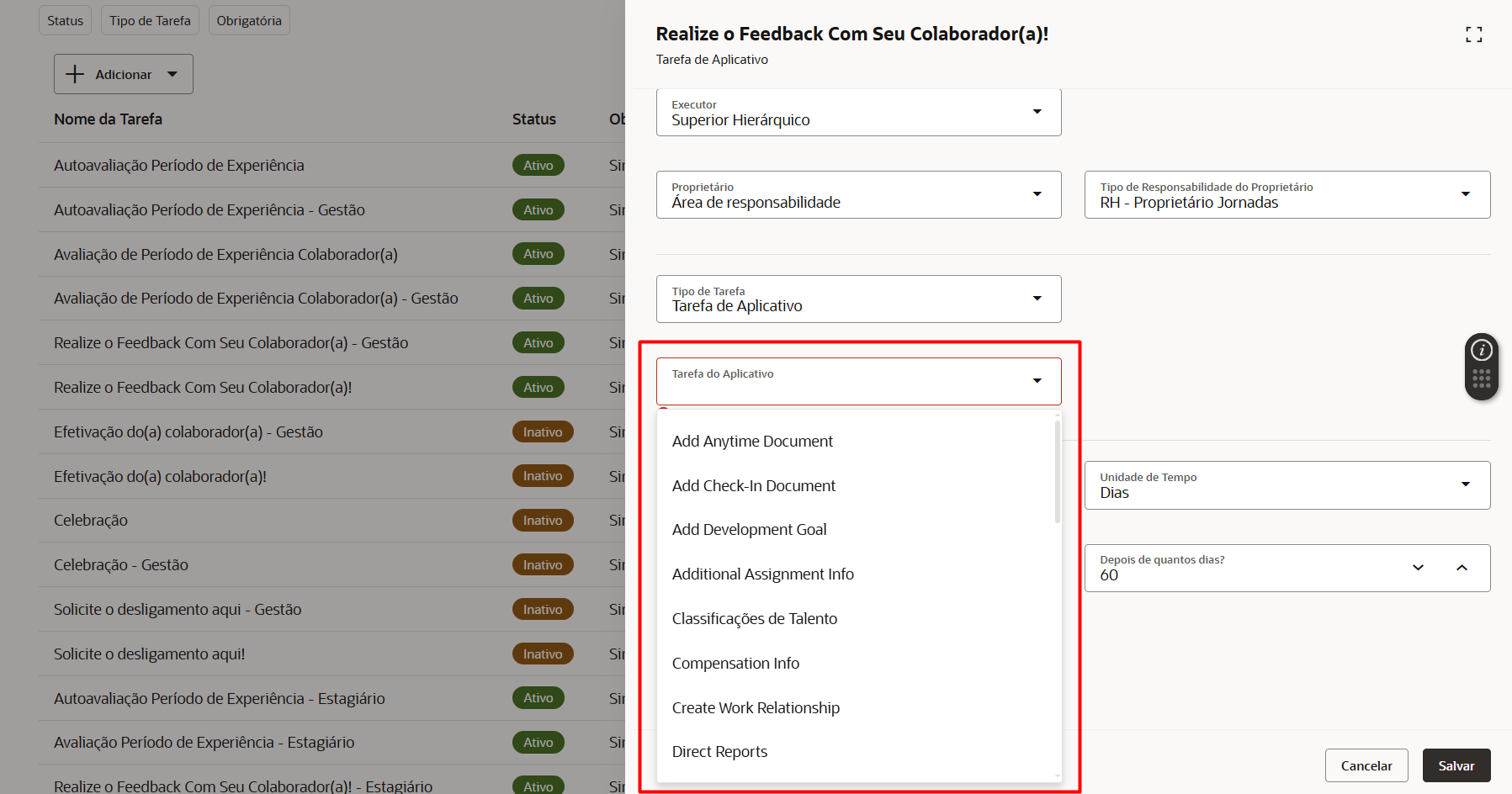The width and height of the screenshot is (1512, 794).
Task: Open 'Avaliação Período de Experiência - Estagiário' row
Action: 332,743
